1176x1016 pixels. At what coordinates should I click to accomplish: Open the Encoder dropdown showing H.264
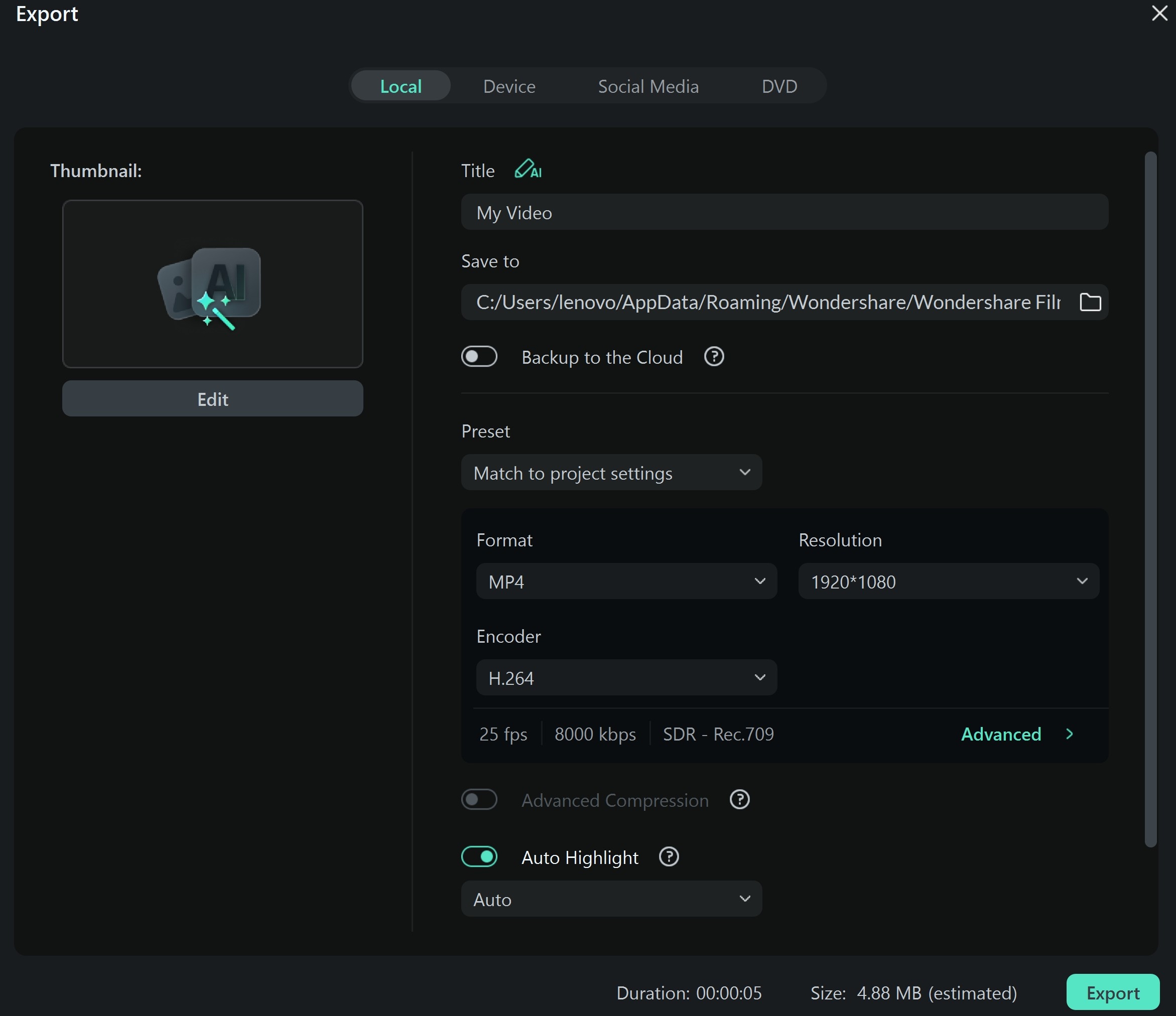pyautogui.click(x=626, y=678)
